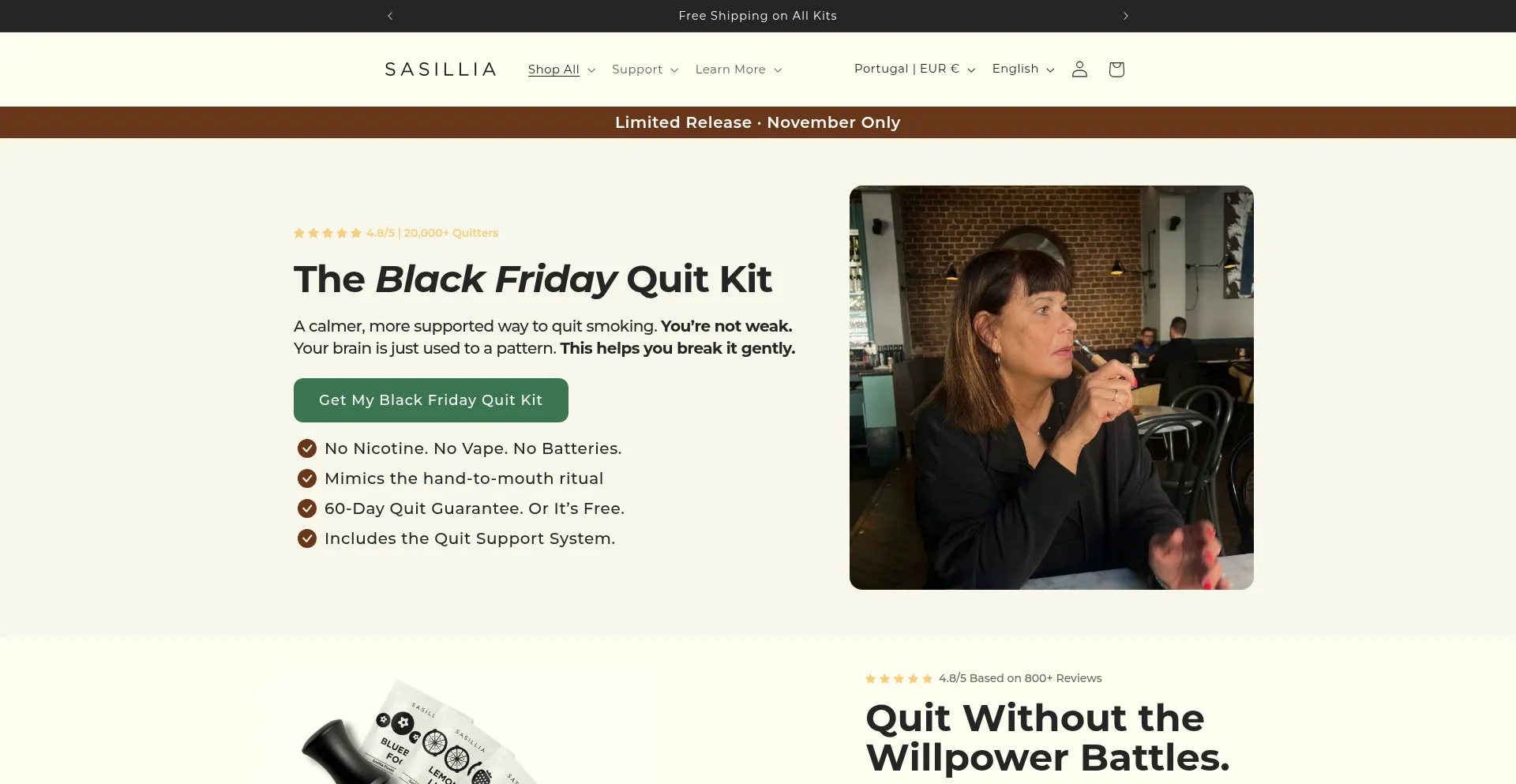This screenshot has height=784, width=1516.
Task: Show next announcement with right arrow
Action: tap(1126, 16)
